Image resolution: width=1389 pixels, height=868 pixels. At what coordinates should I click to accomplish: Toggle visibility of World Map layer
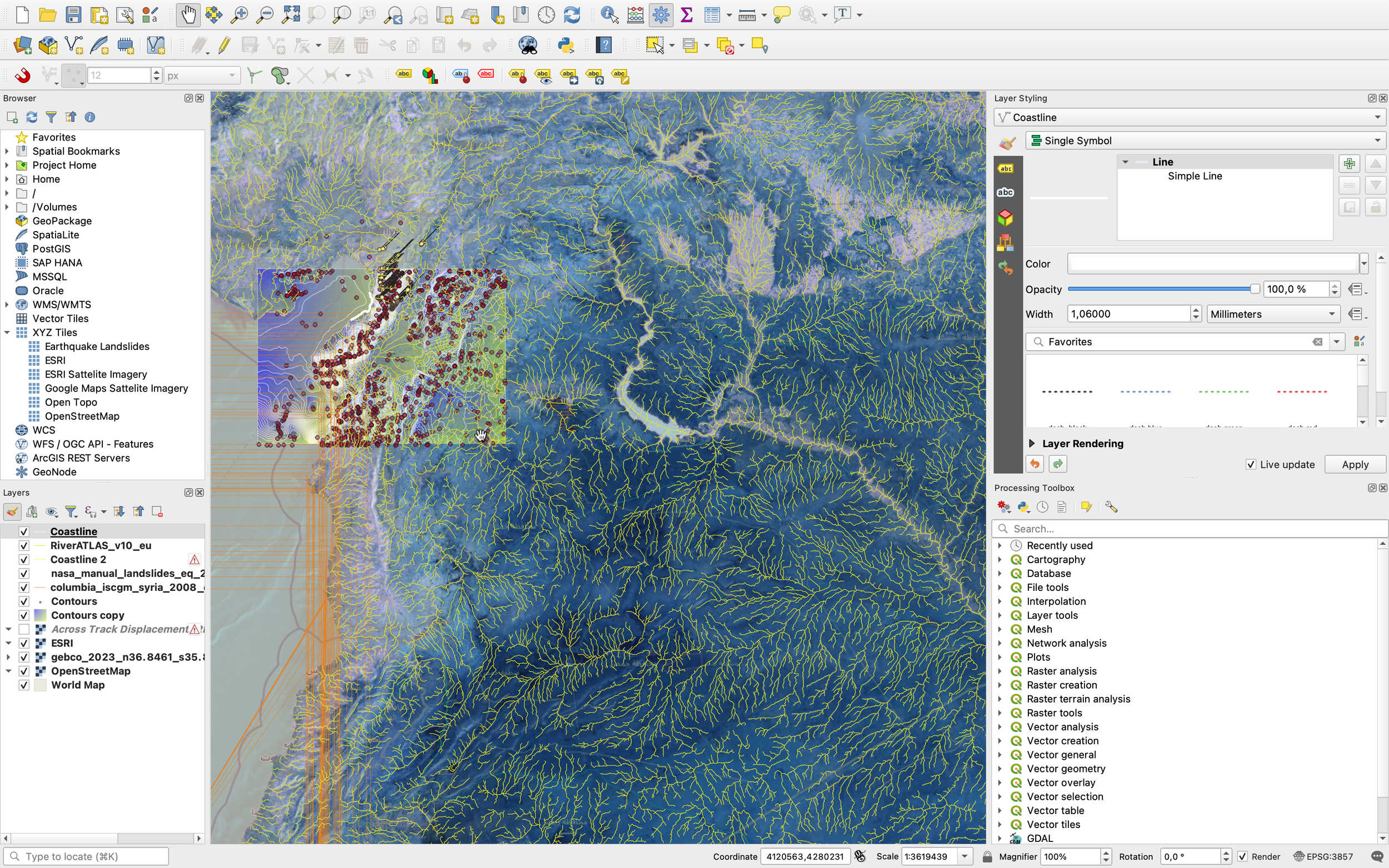tap(23, 685)
